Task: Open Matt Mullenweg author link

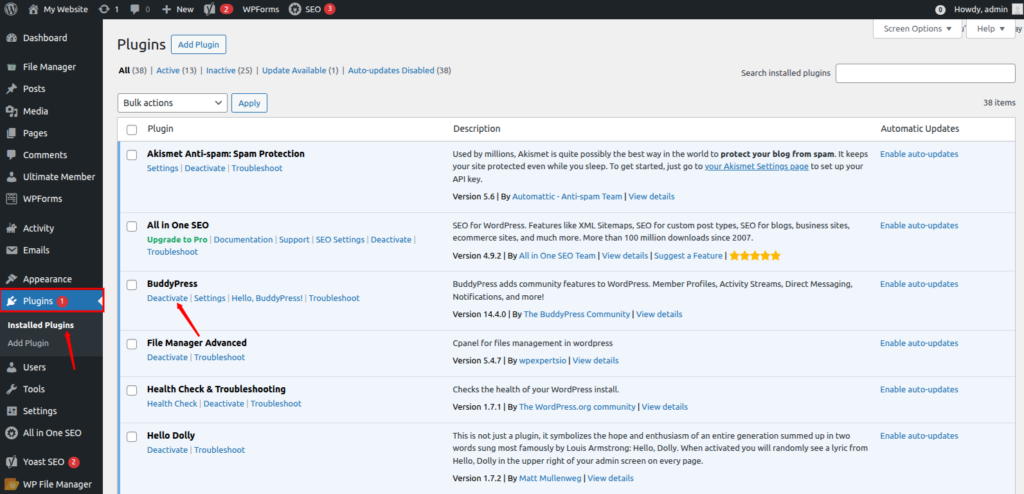Action: pyautogui.click(x=551, y=478)
